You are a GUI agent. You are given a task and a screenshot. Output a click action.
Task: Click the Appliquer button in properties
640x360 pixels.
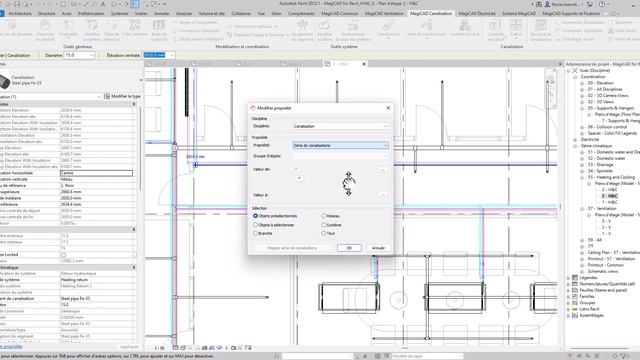pos(129,347)
